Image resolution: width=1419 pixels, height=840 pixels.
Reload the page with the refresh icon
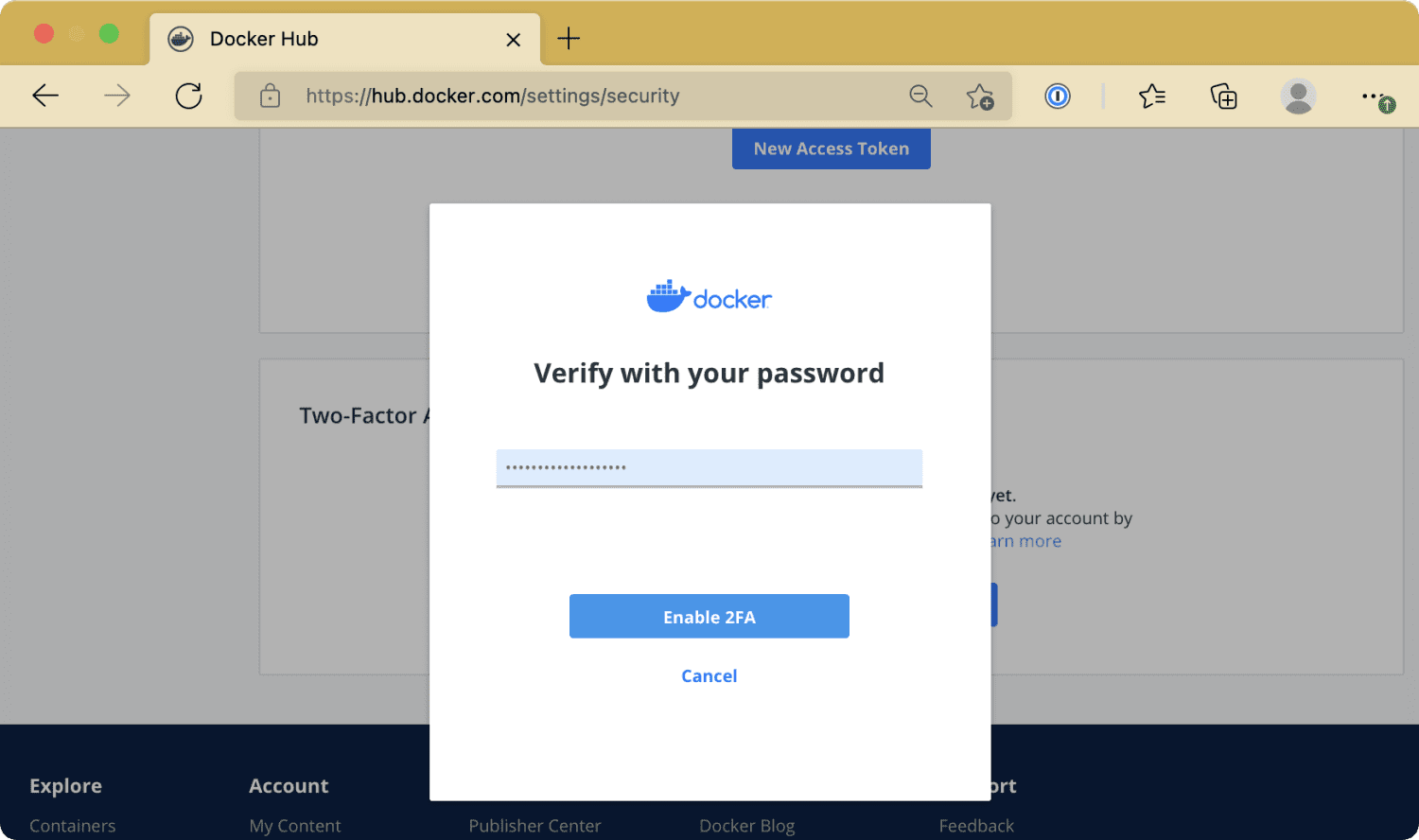pos(189,96)
